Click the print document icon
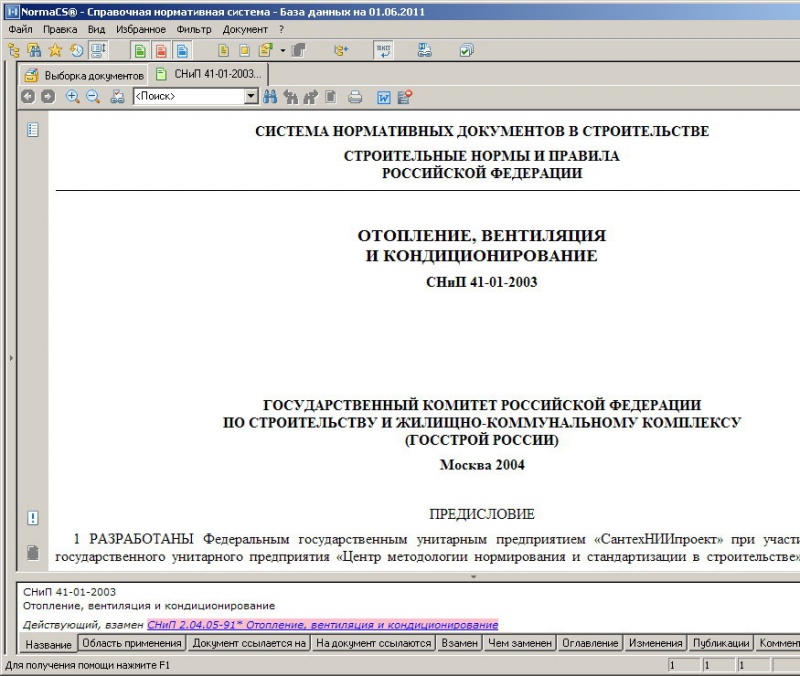Image resolution: width=800 pixels, height=676 pixels. (x=354, y=97)
